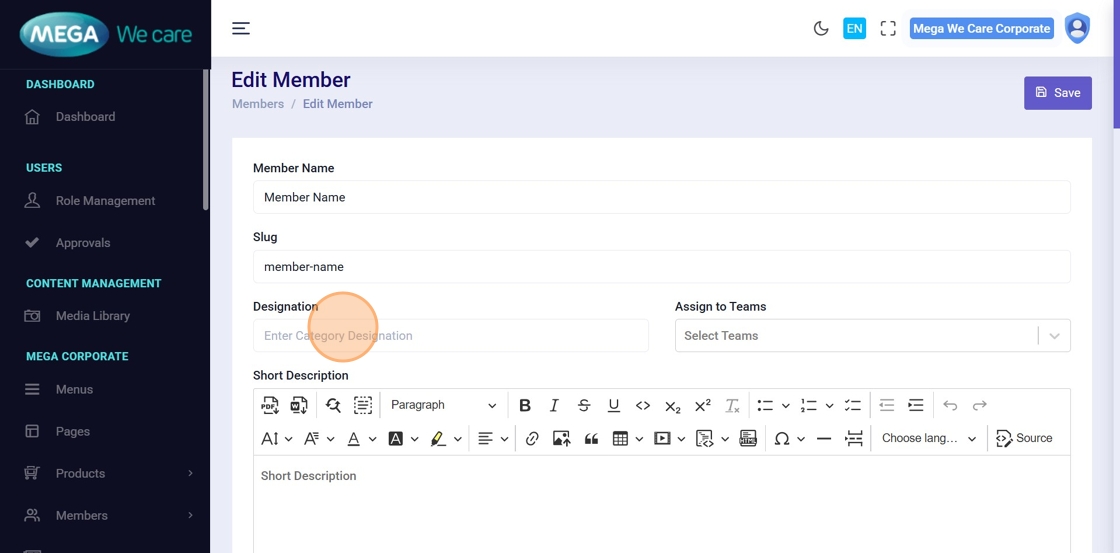Image resolution: width=1120 pixels, height=553 pixels.
Task: Open Choose language dropdown
Action: click(x=928, y=438)
